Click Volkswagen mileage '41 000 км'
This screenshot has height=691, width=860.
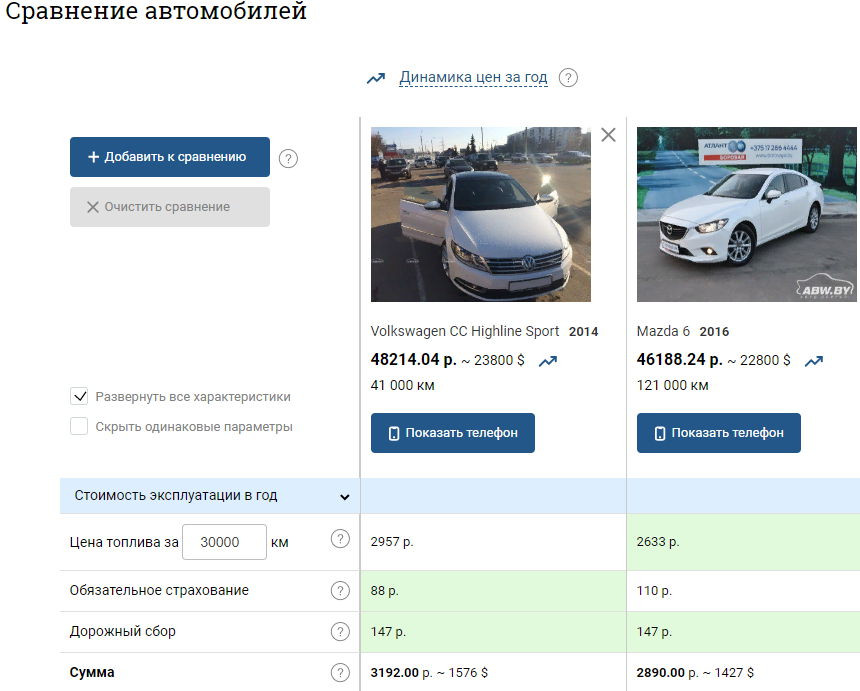tap(403, 386)
